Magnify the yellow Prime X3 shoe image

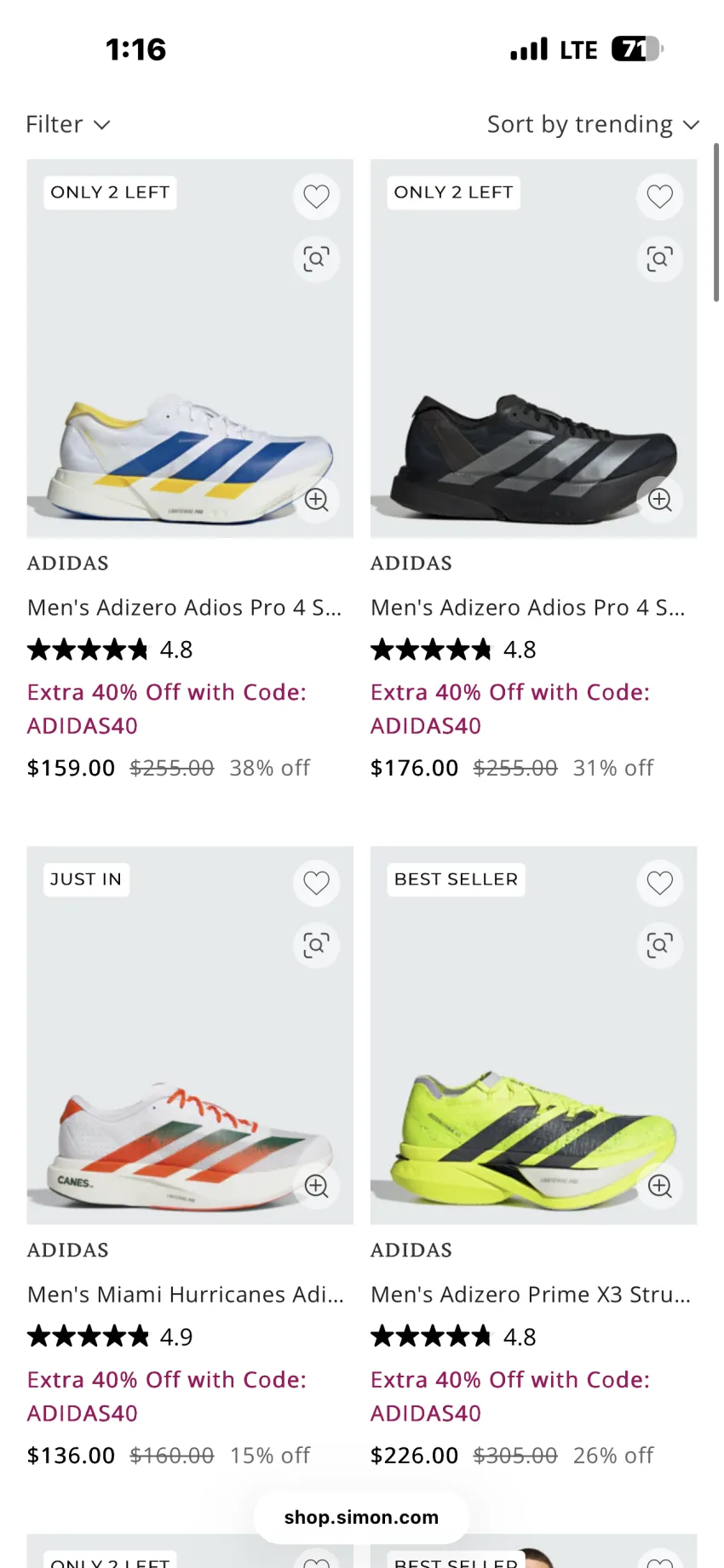click(659, 1186)
